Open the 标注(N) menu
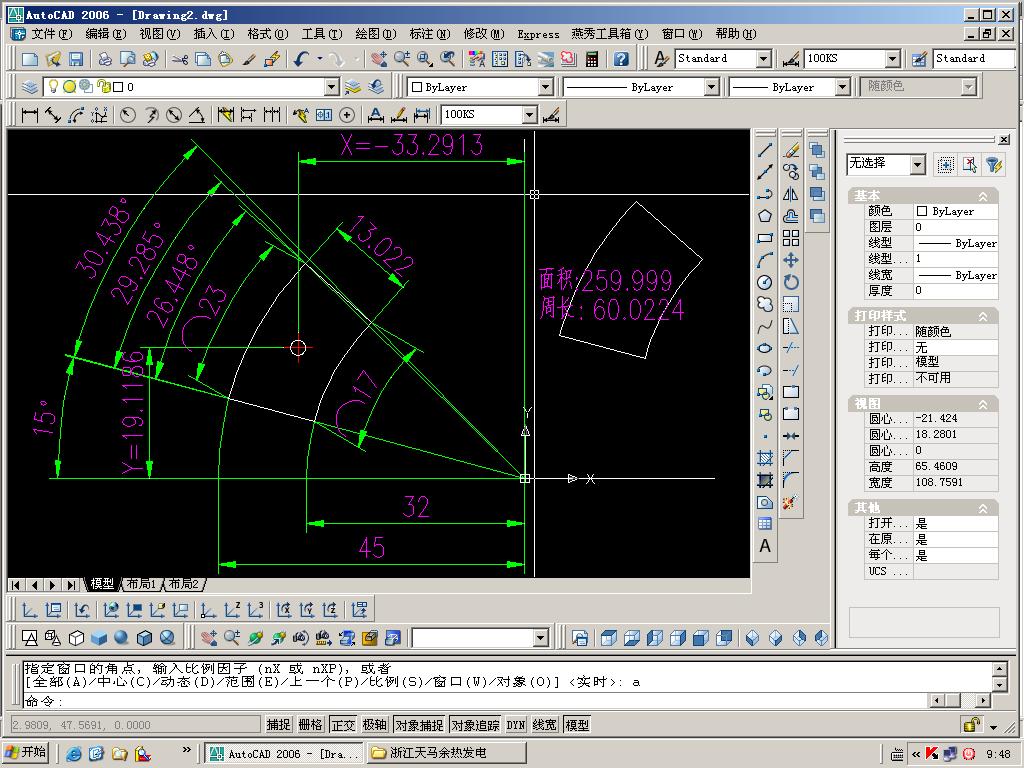 click(x=430, y=34)
